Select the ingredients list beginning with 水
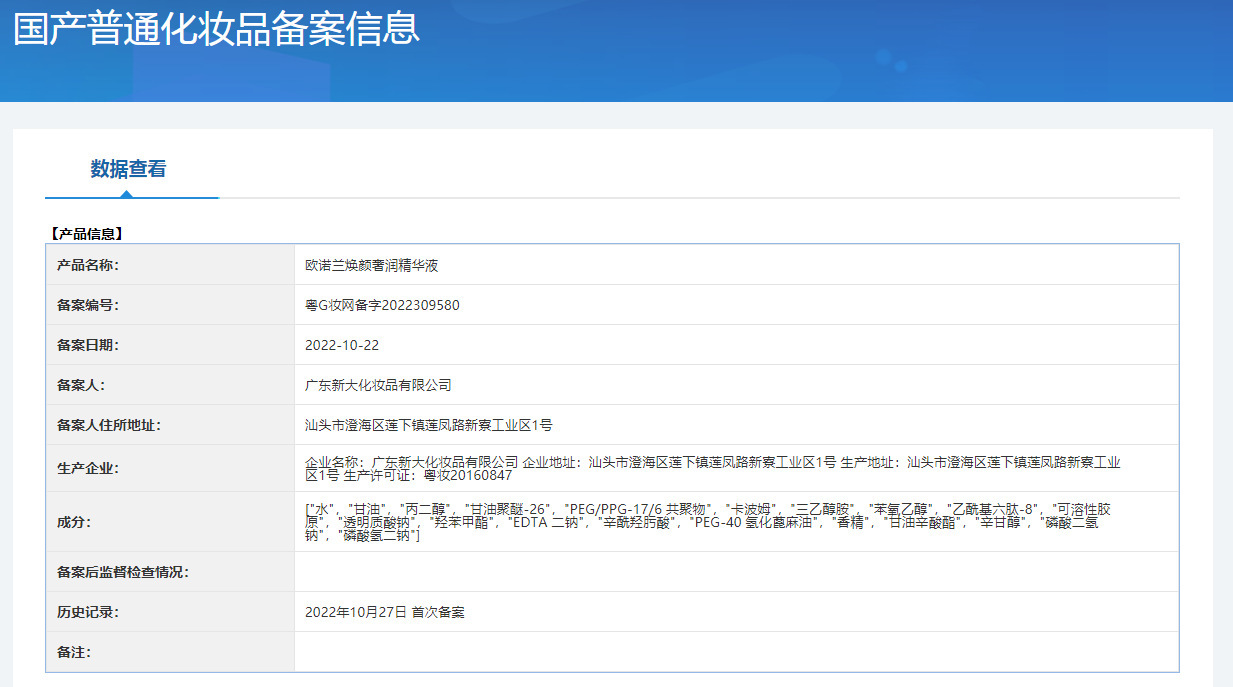The width and height of the screenshot is (1233, 687). 707,522
